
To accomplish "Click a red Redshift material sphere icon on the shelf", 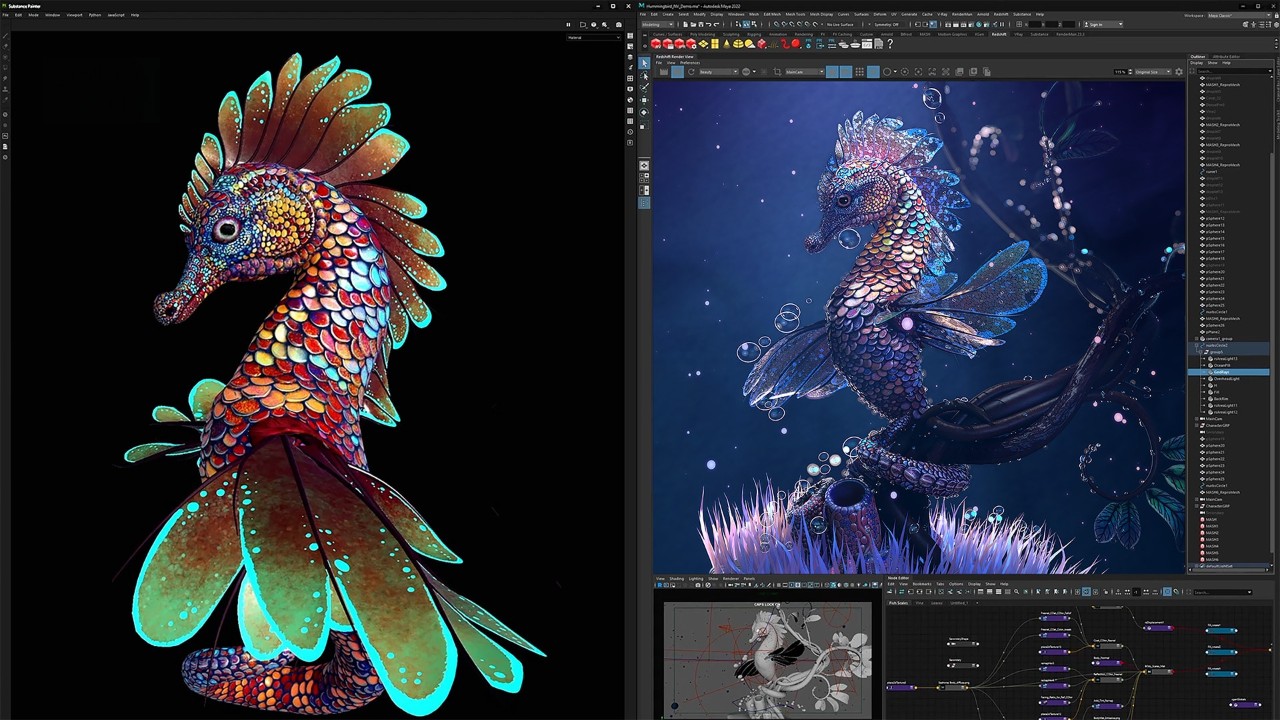I will click(657, 44).
